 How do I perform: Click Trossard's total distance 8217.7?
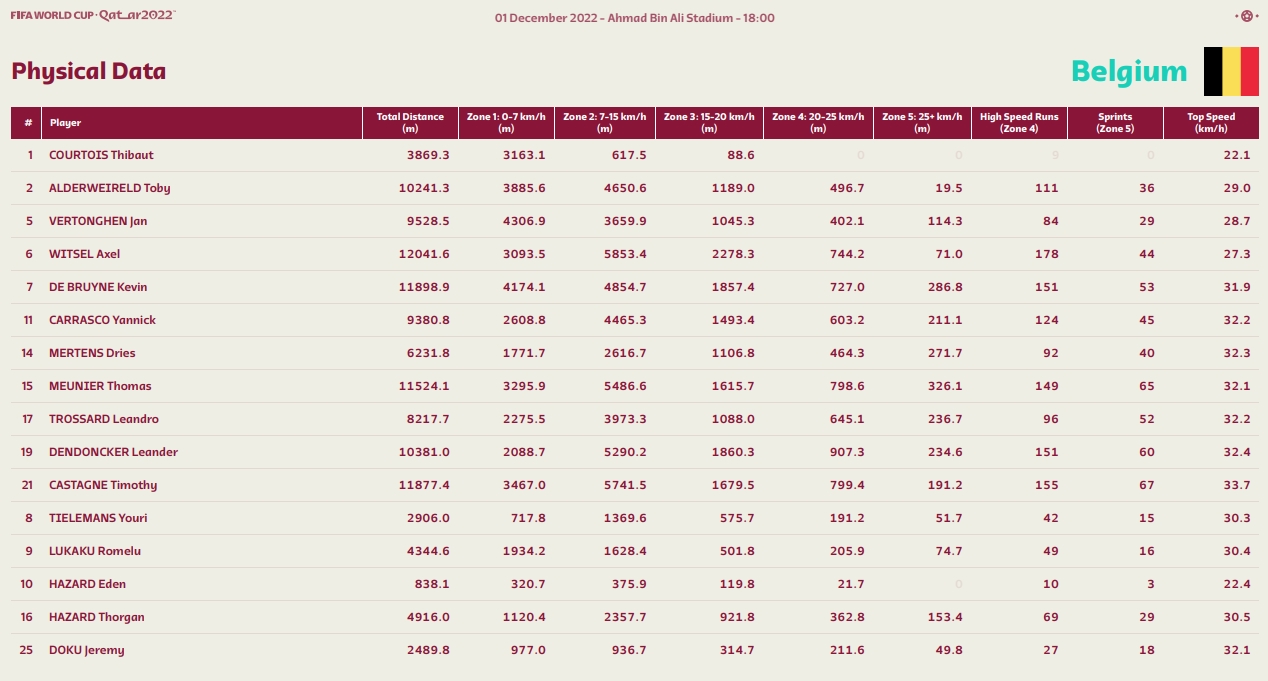click(428, 419)
